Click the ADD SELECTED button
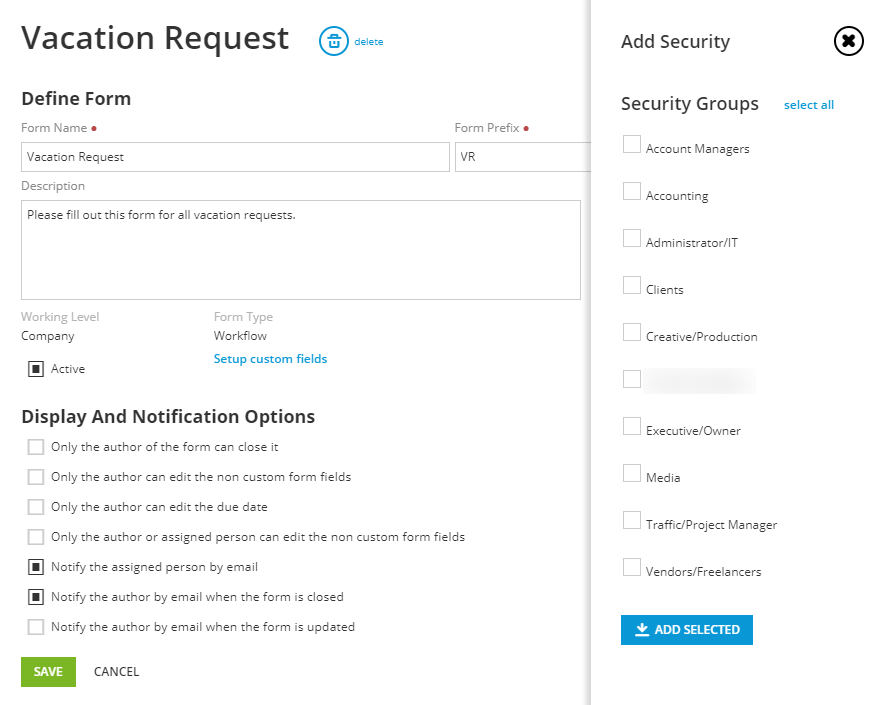The width and height of the screenshot is (872, 705). 686,630
